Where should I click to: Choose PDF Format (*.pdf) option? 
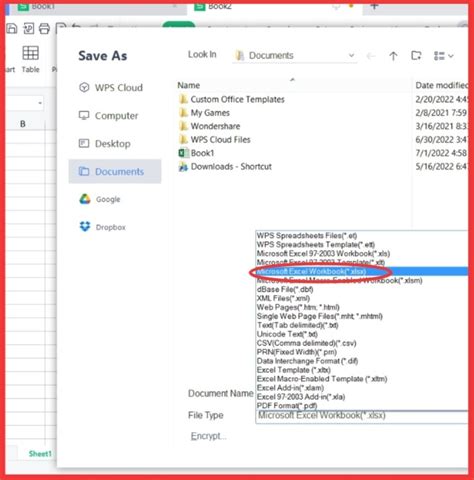[362, 406]
